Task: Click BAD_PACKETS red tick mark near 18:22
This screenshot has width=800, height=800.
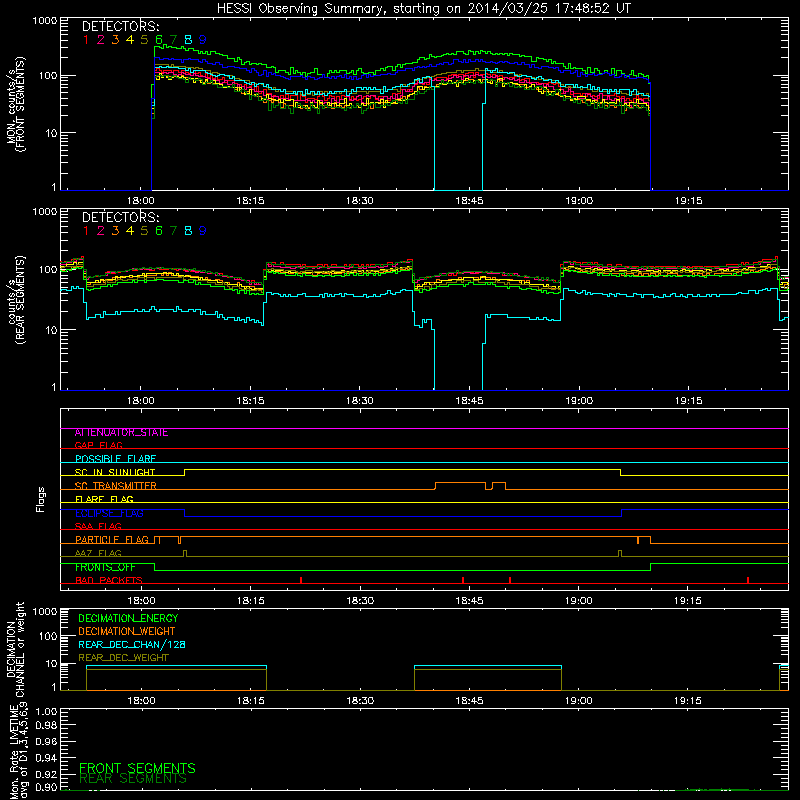Action: pyautogui.click(x=301, y=580)
